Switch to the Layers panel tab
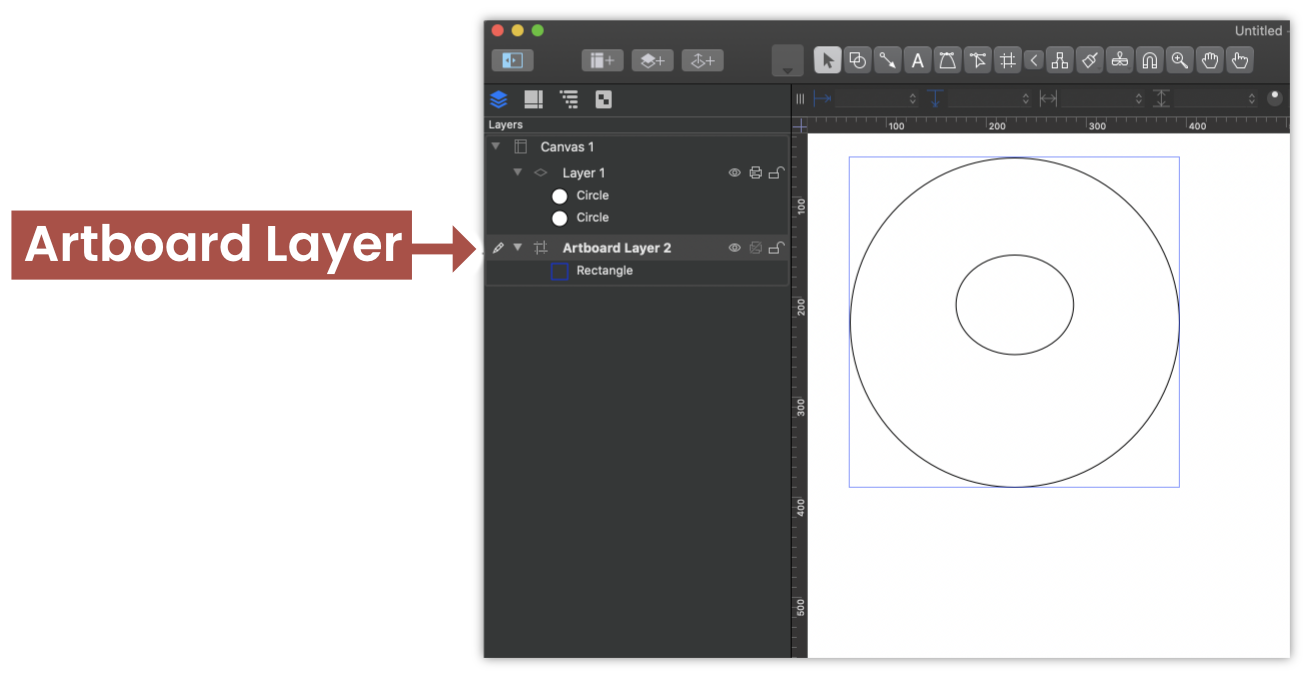The width and height of the screenshot is (1316, 688). pos(499,98)
